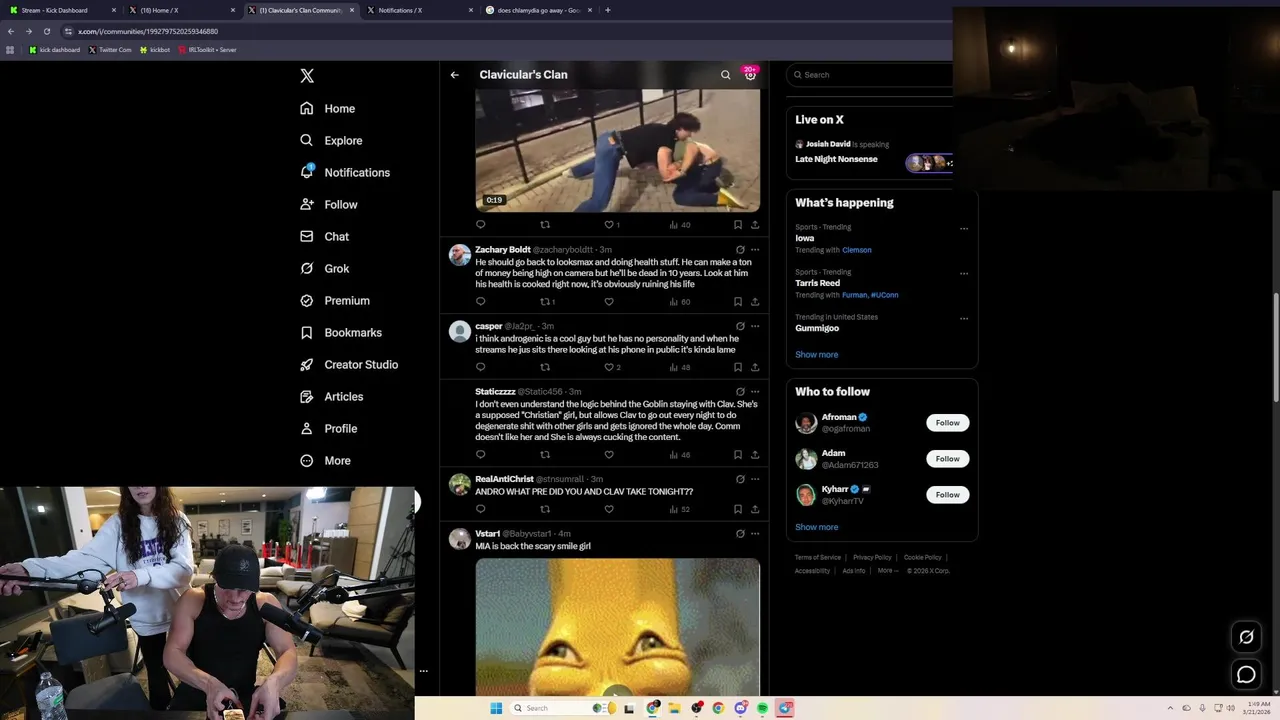This screenshot has height=720, width=1280.
Task: Follow Afroman
Action: point(947,423)
